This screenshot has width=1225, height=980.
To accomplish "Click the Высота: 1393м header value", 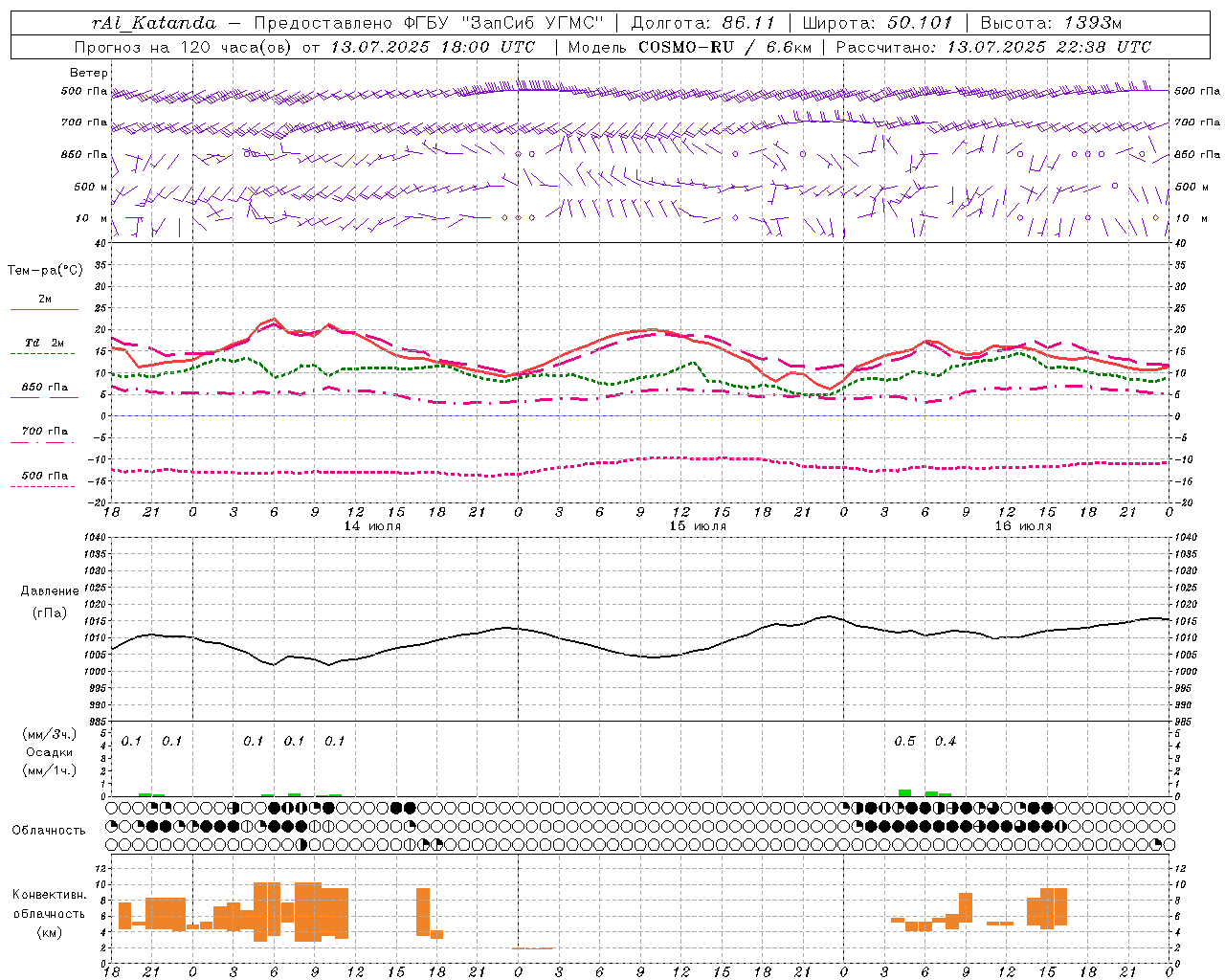I will click(x=1051, y=23).
